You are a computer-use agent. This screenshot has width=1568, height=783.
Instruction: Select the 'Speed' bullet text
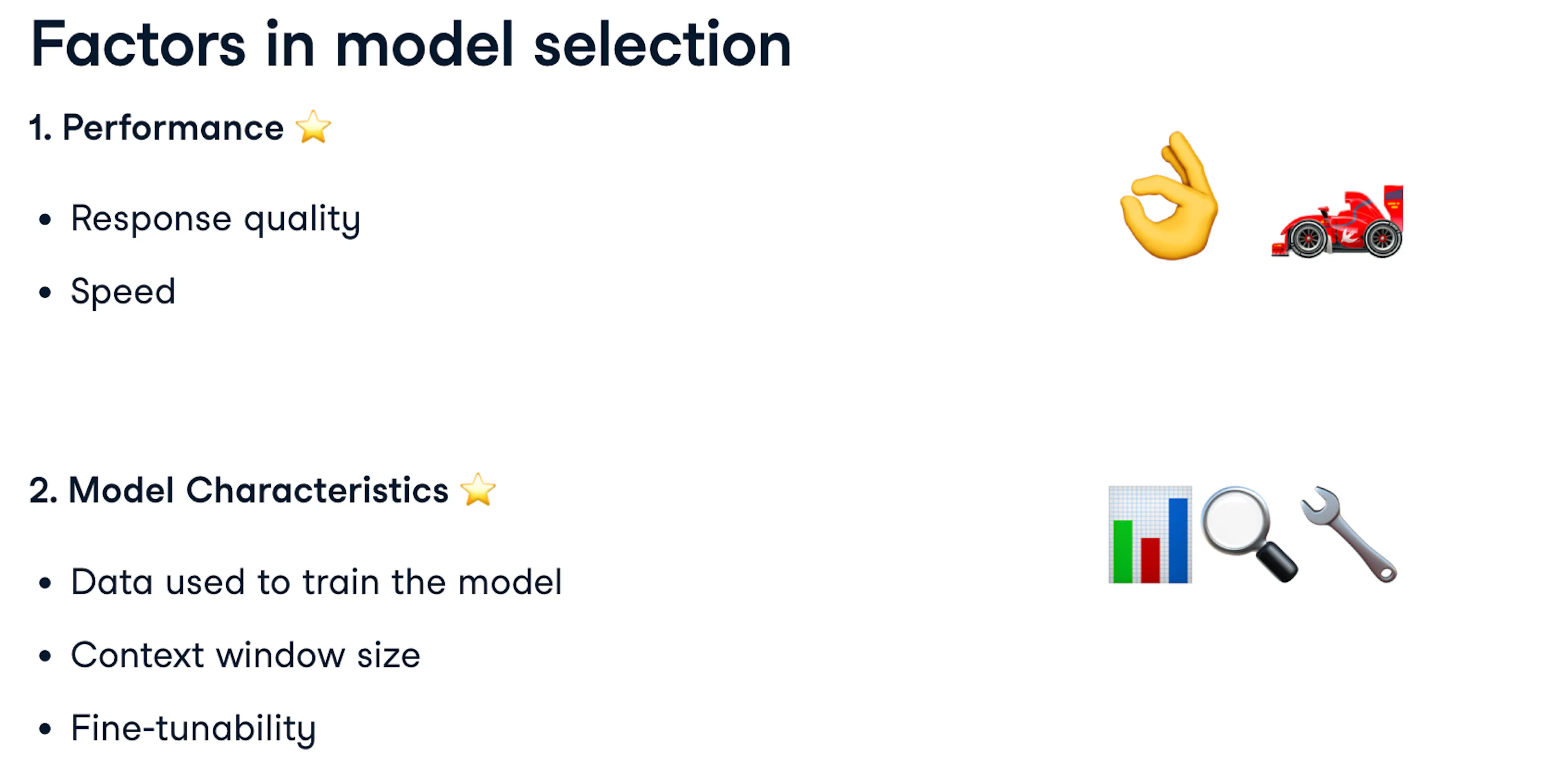point(123,292)
